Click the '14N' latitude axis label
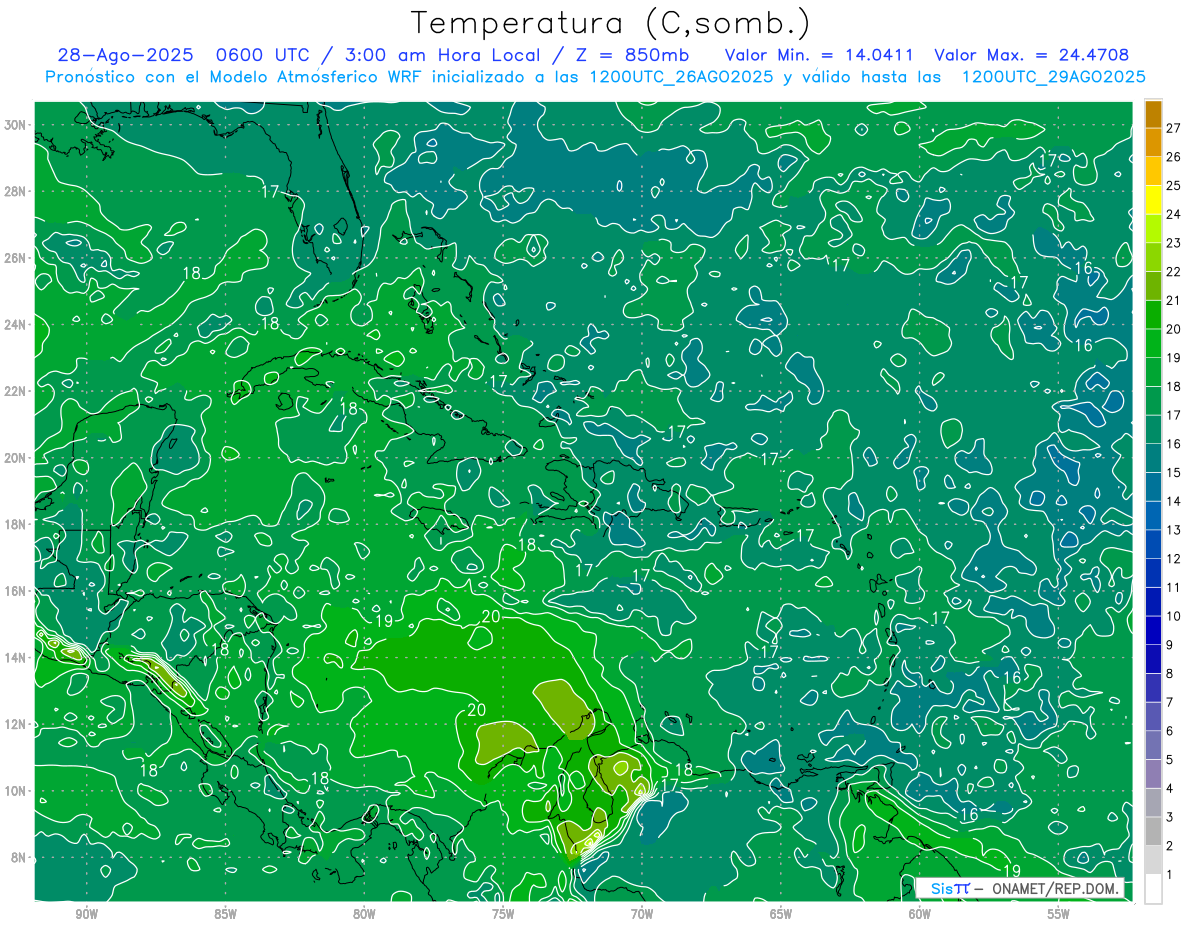Screen dimensions: 1200x927 click(16, 658)
